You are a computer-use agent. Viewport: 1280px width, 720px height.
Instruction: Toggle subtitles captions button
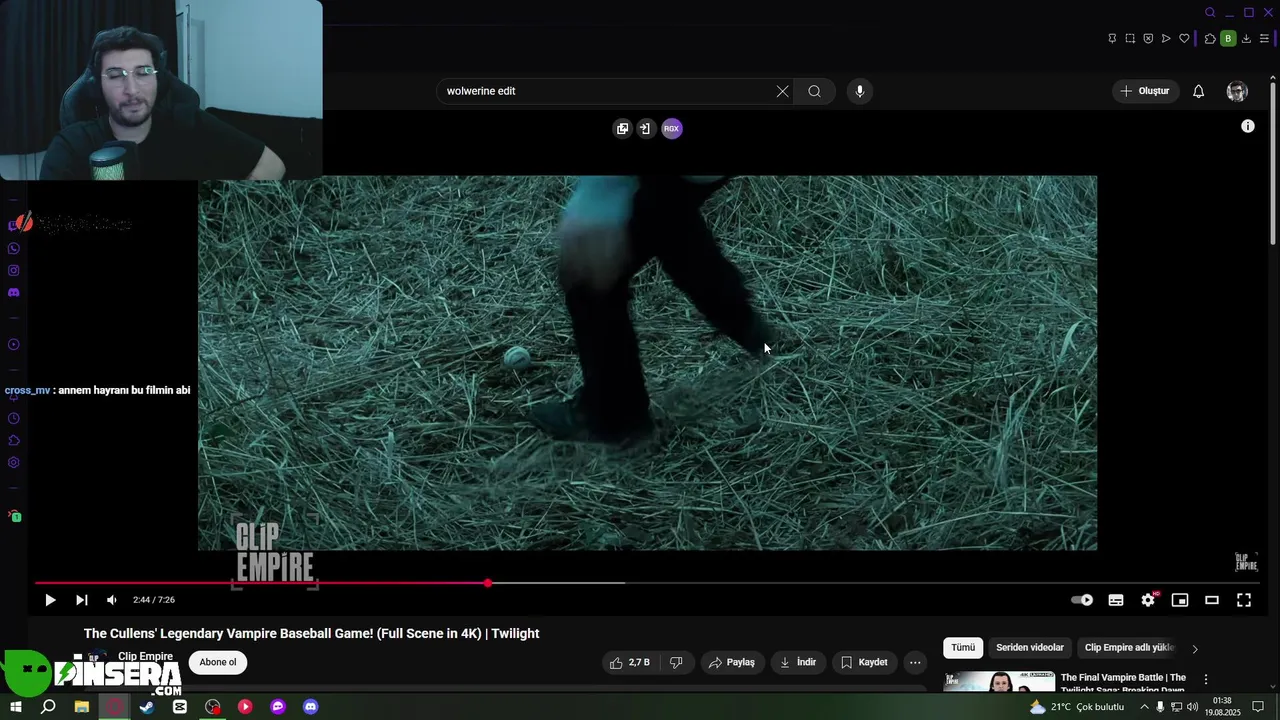pos(1116,600)
